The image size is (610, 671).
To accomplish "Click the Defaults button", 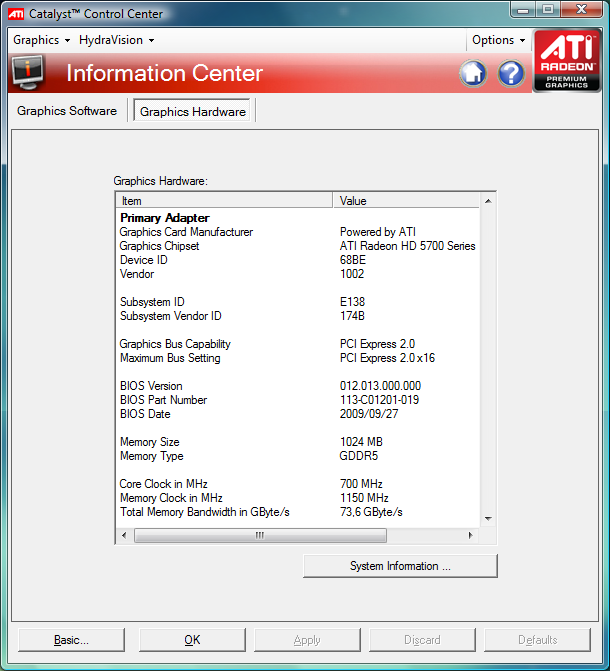I will pos(537,640).
